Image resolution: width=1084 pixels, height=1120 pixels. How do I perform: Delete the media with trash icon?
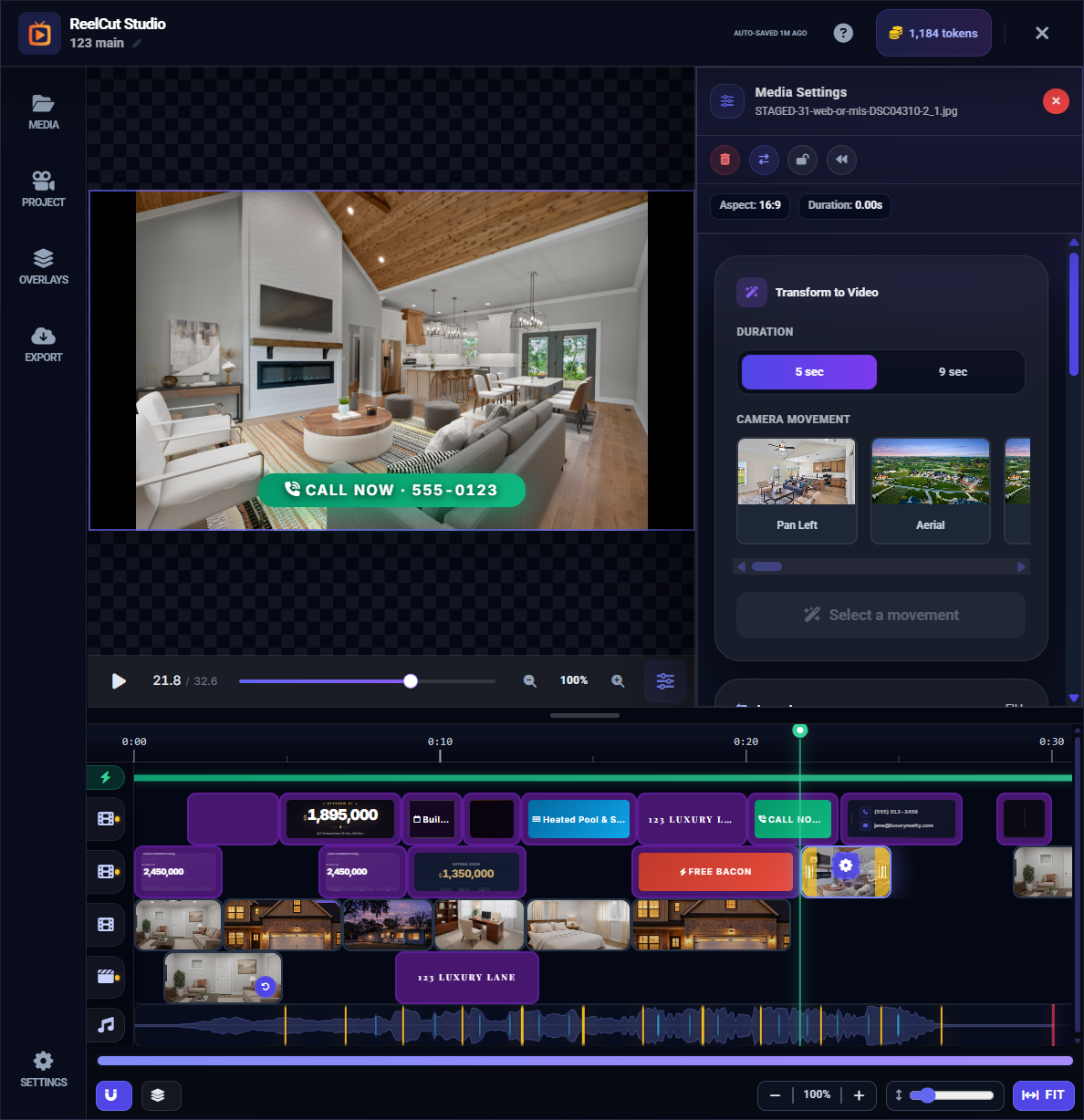point(724,160)
